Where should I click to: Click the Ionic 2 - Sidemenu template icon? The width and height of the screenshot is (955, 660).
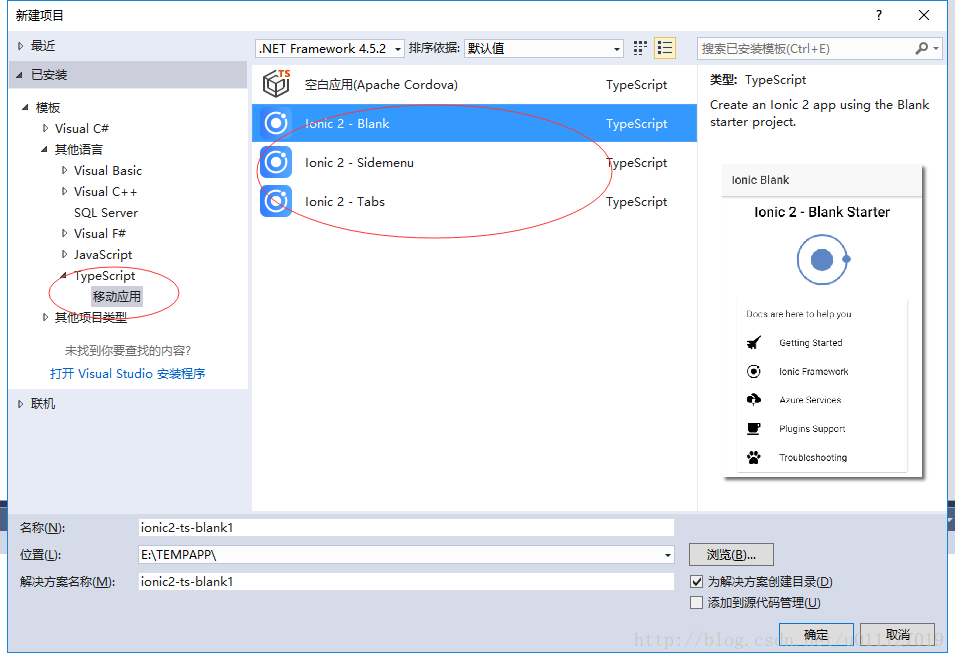(x=276, y=162)
